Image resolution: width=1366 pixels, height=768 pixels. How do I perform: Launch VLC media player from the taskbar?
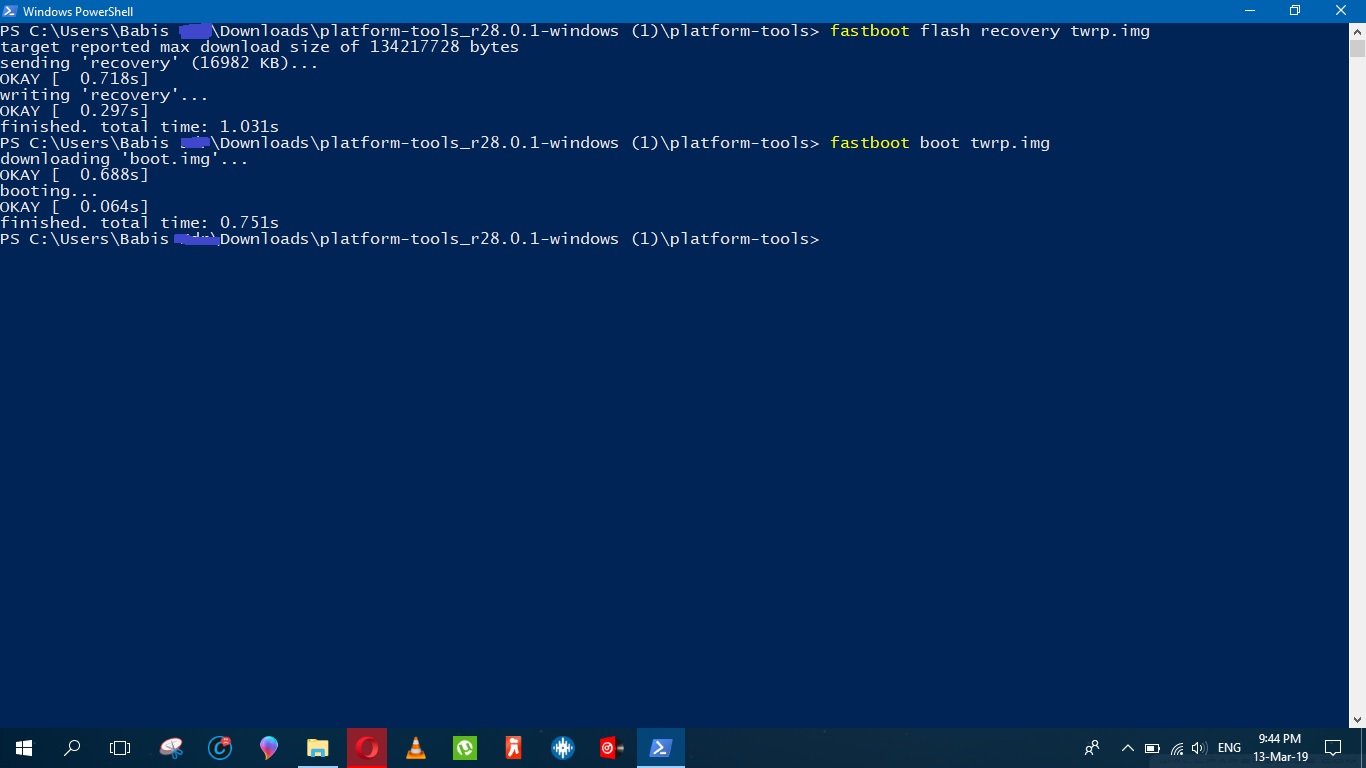(x=416, y=748)
